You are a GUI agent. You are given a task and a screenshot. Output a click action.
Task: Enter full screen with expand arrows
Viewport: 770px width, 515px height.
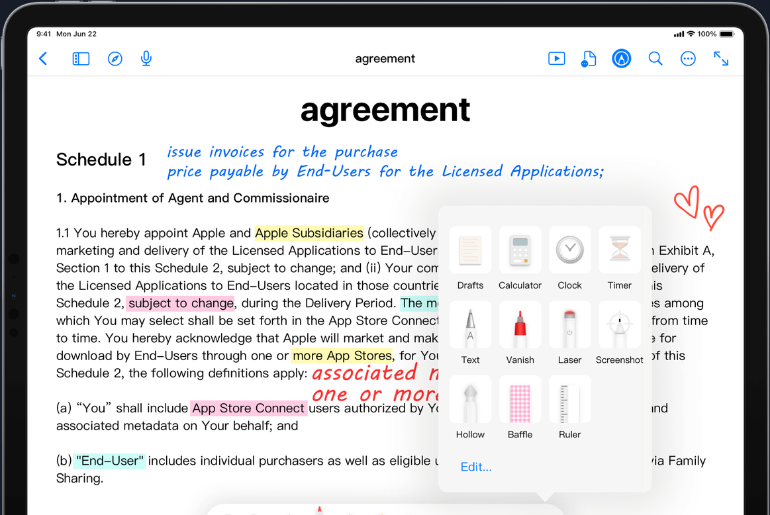(721, 59)
